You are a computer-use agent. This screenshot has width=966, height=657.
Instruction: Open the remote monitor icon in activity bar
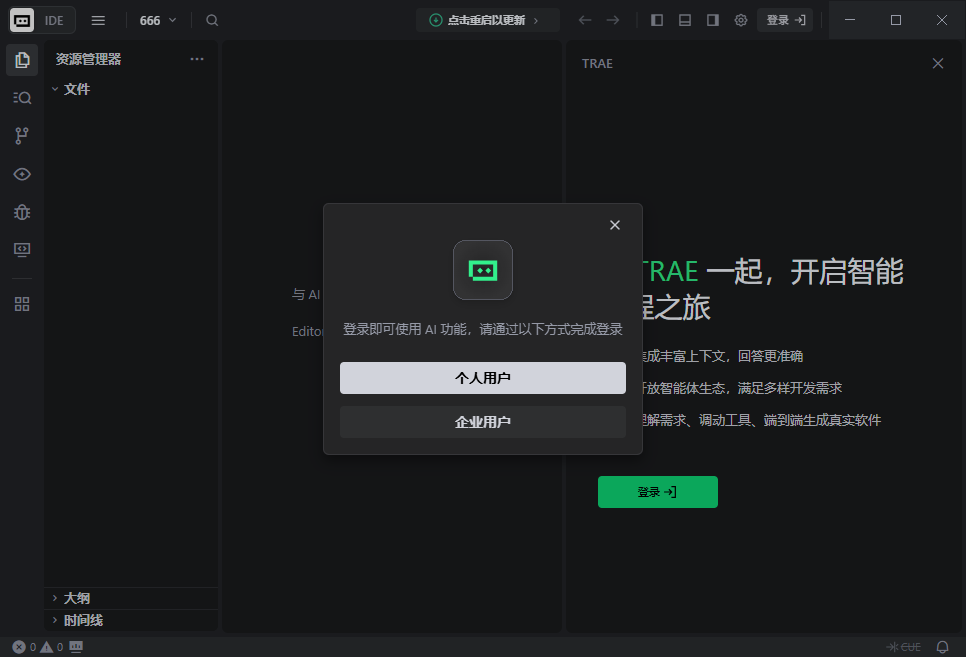[22, 250]
